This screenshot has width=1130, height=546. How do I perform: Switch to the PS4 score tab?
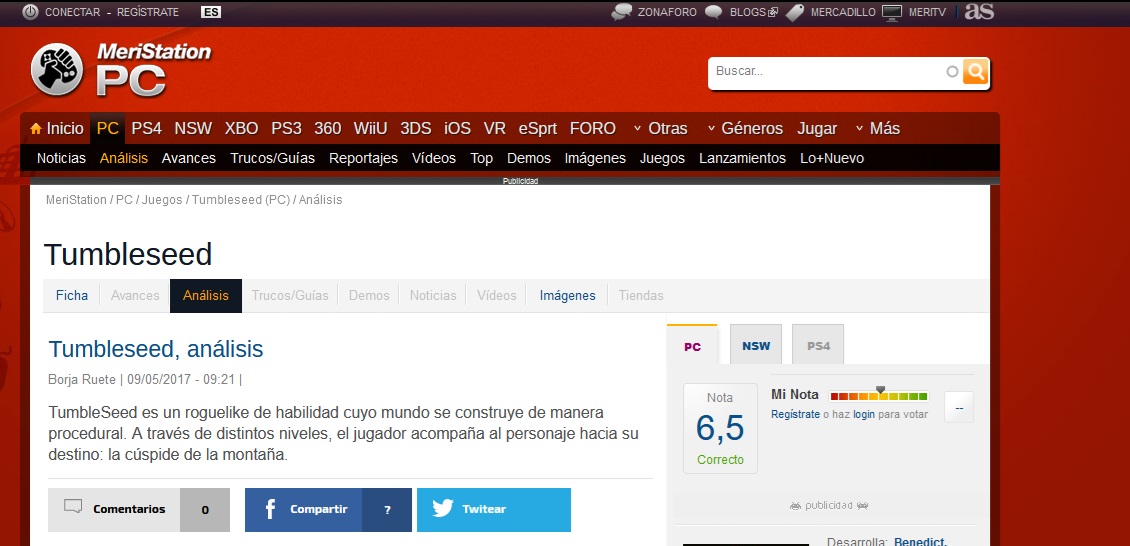click(818, 345)
